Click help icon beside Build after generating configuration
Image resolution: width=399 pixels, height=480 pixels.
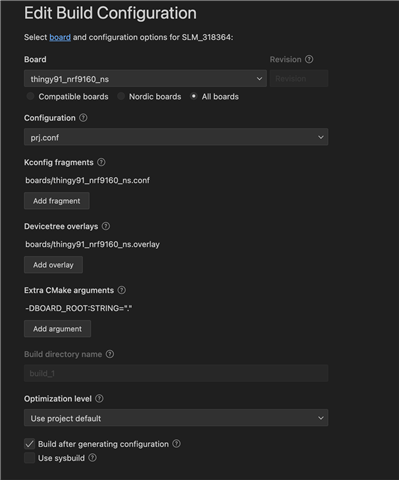point(176,444)
